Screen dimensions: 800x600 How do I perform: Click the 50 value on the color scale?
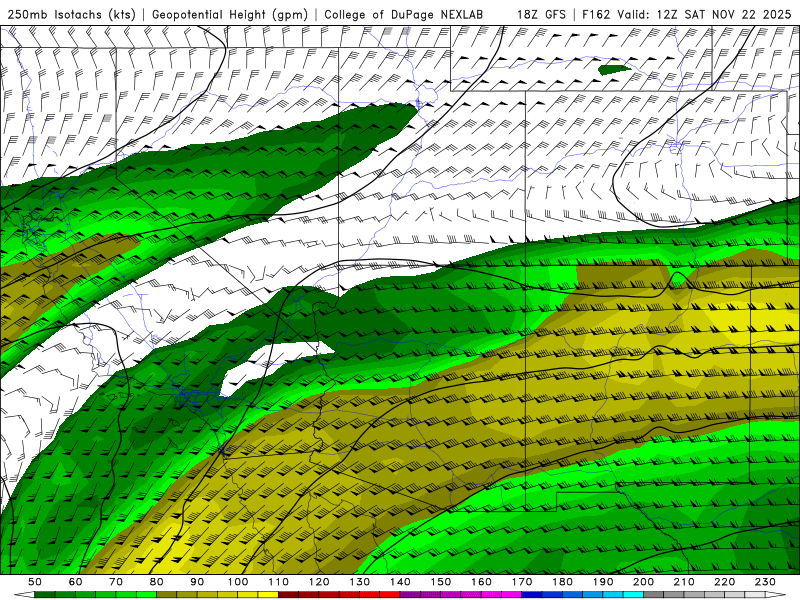coord(35,582)
